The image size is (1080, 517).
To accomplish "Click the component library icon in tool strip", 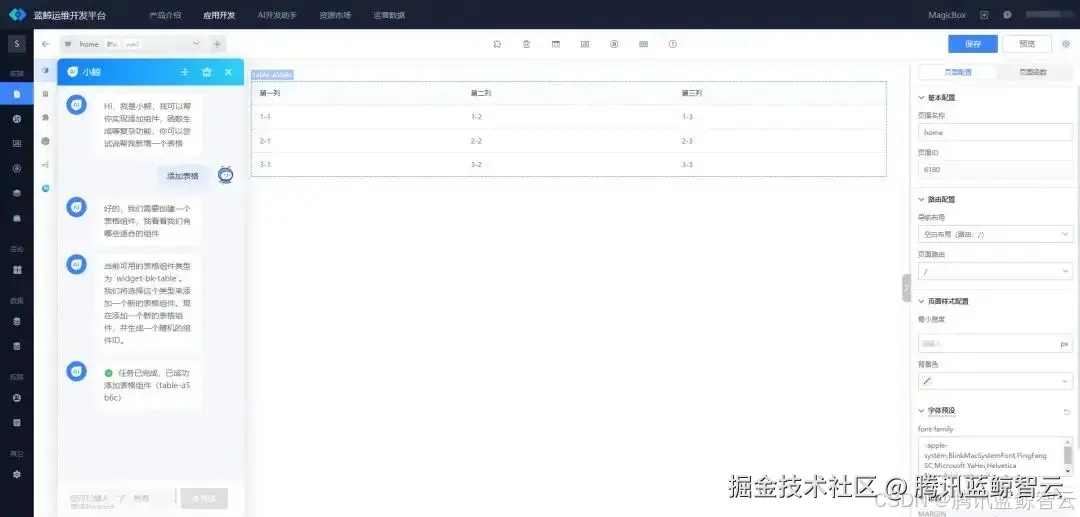I will pos(45,71).
